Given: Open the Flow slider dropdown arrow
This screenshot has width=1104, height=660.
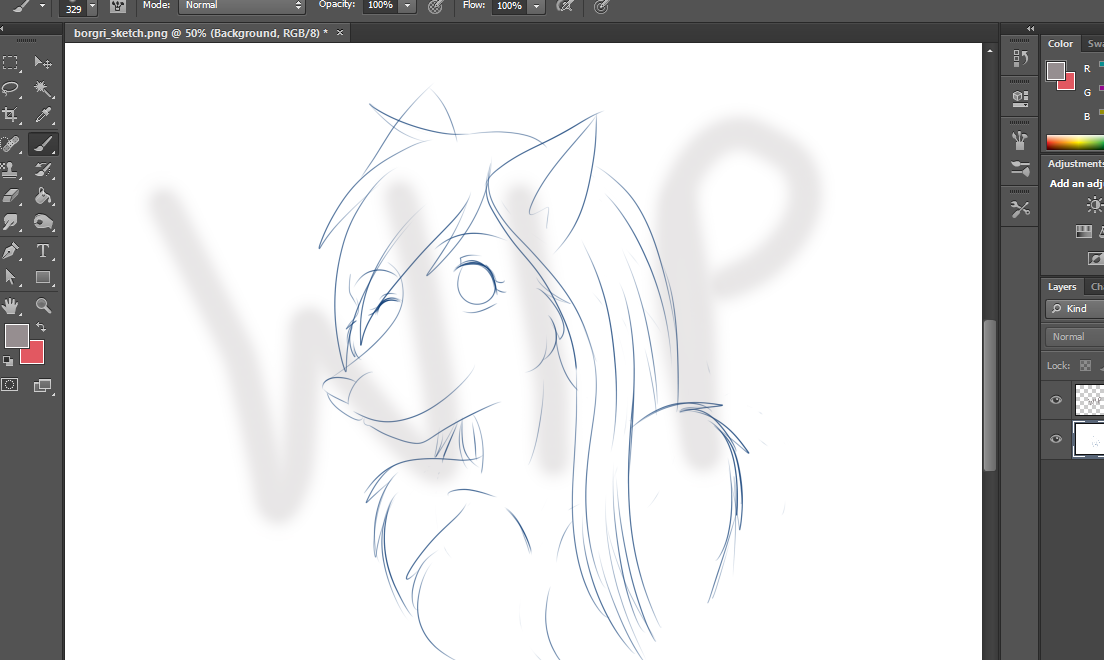Looking at the screenshot, I should coord(536,6).
